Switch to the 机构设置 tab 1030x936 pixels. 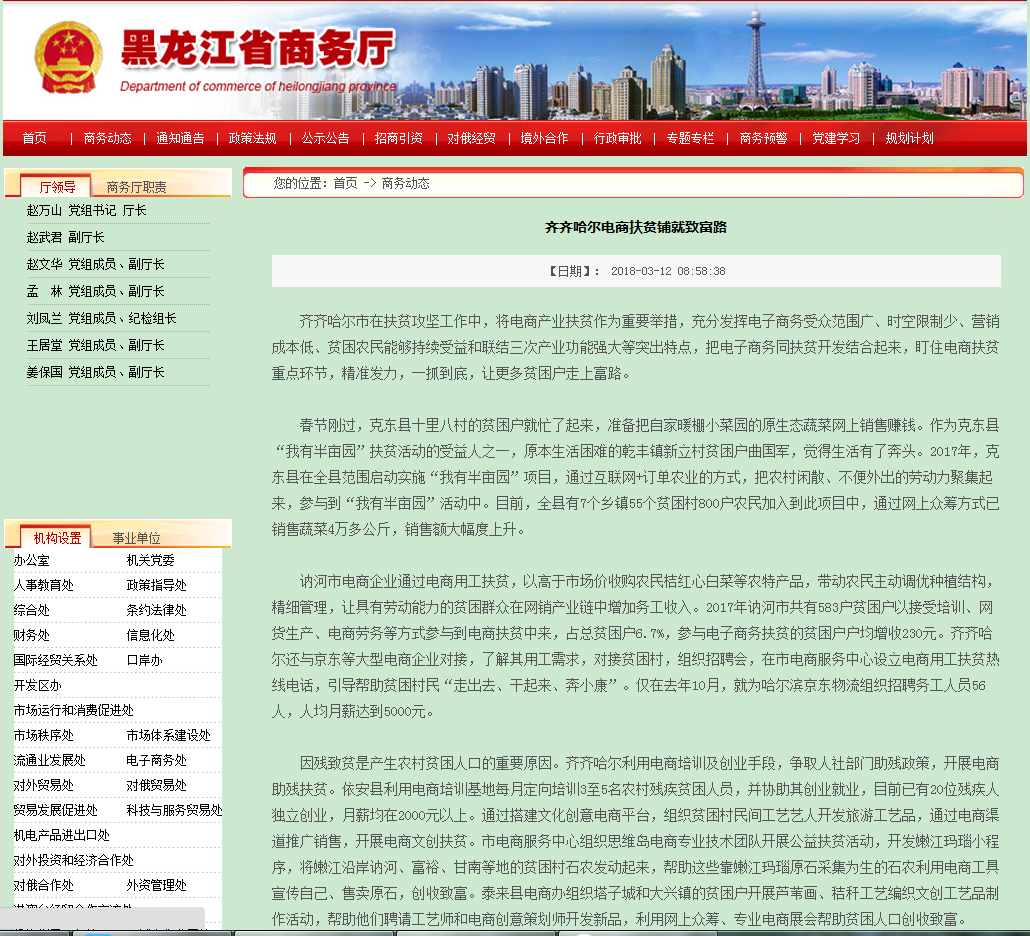point(57,538)
